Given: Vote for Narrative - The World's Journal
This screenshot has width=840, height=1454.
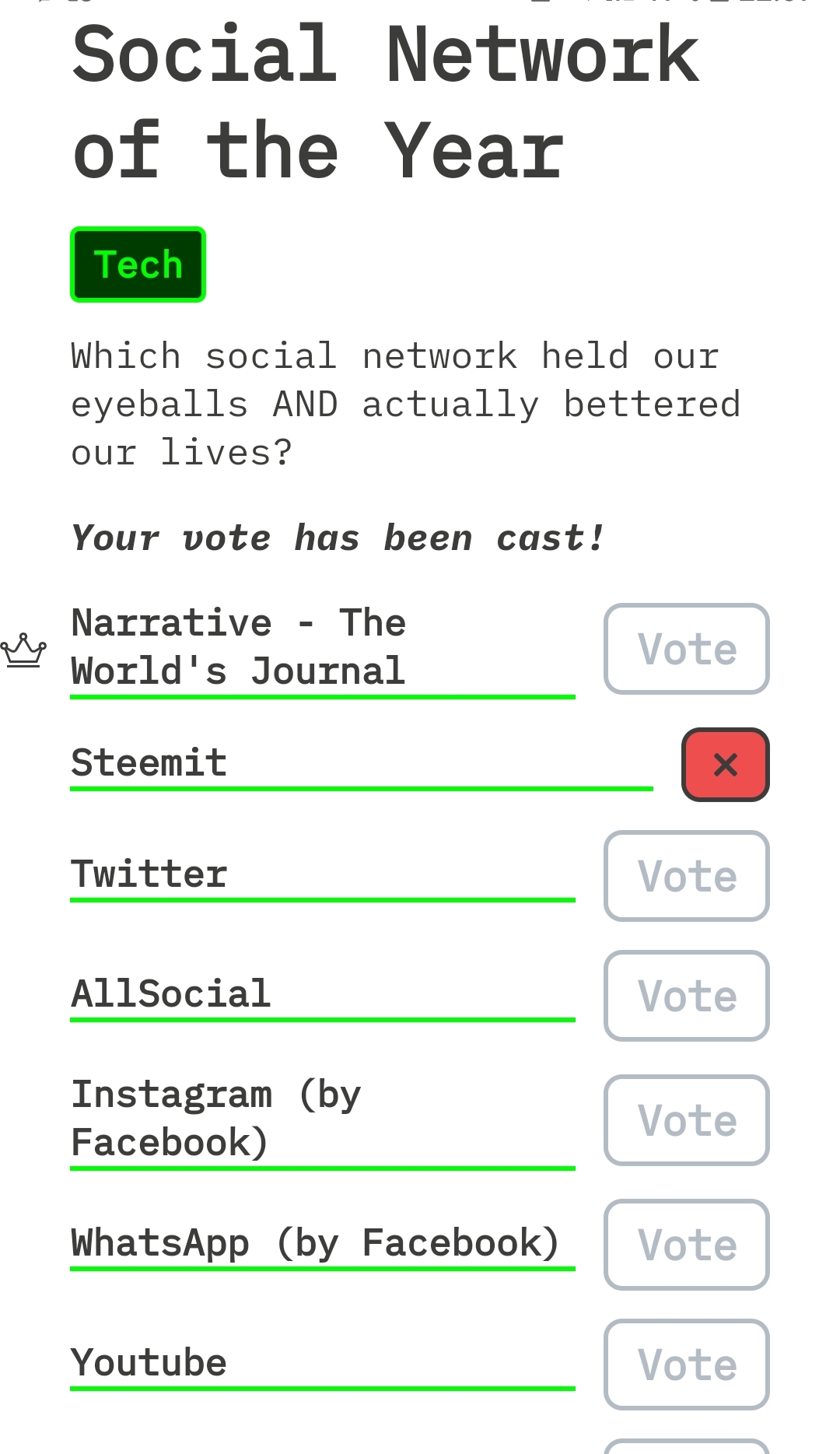Looking at the screenshot, I should tap(686, 649).
